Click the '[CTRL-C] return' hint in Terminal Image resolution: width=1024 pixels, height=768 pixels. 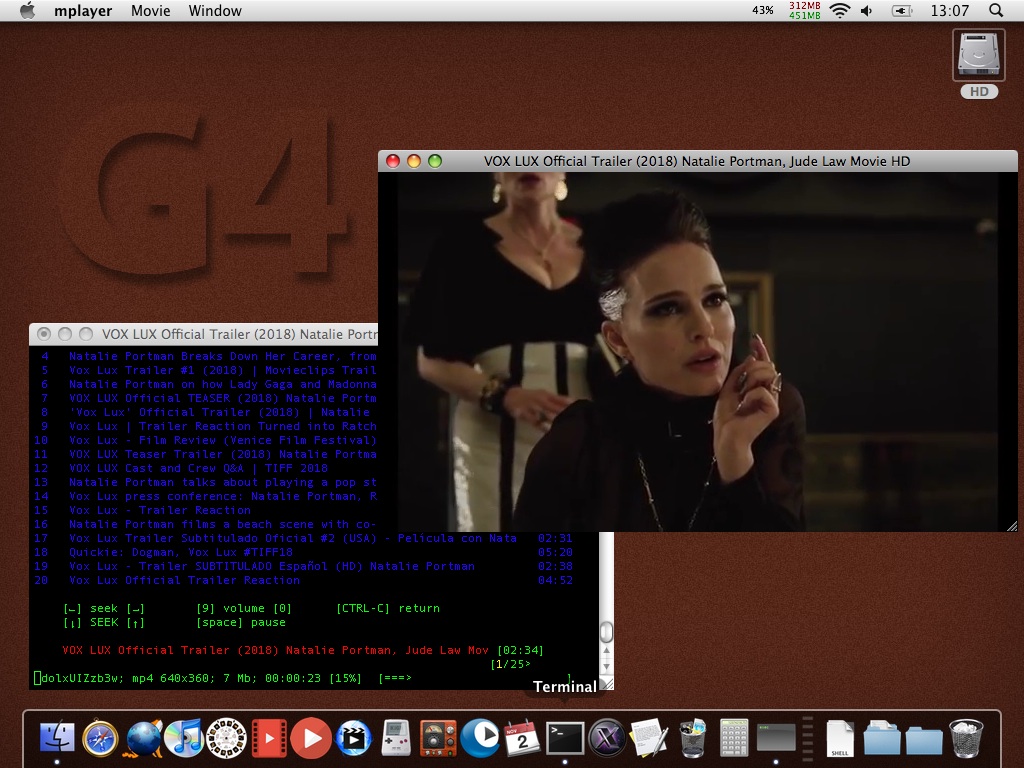(x=388, y=608)
